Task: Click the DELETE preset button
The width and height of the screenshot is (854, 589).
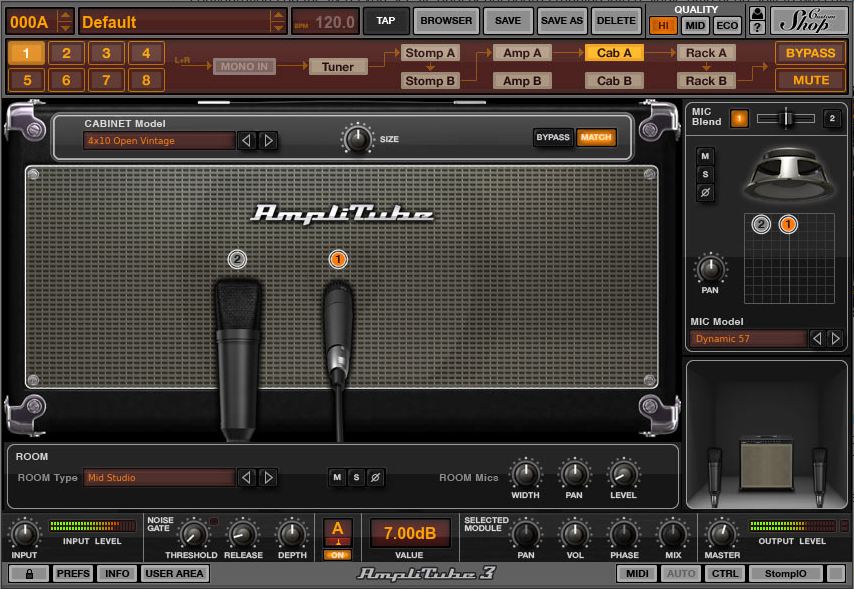Action: point(616,21)
